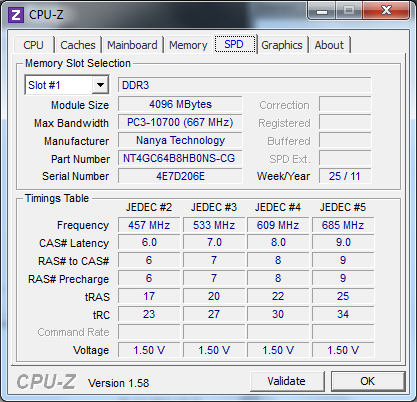Click the tRAS value 22

[x=278, y=296]
